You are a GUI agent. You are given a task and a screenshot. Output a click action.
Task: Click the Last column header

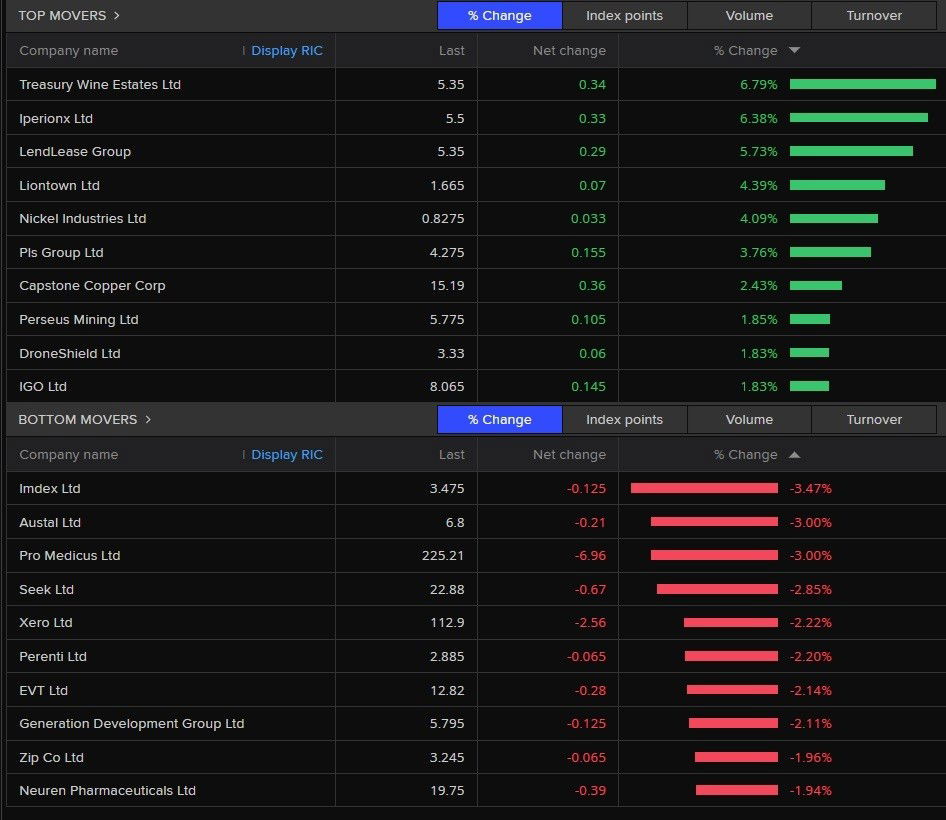452,50
